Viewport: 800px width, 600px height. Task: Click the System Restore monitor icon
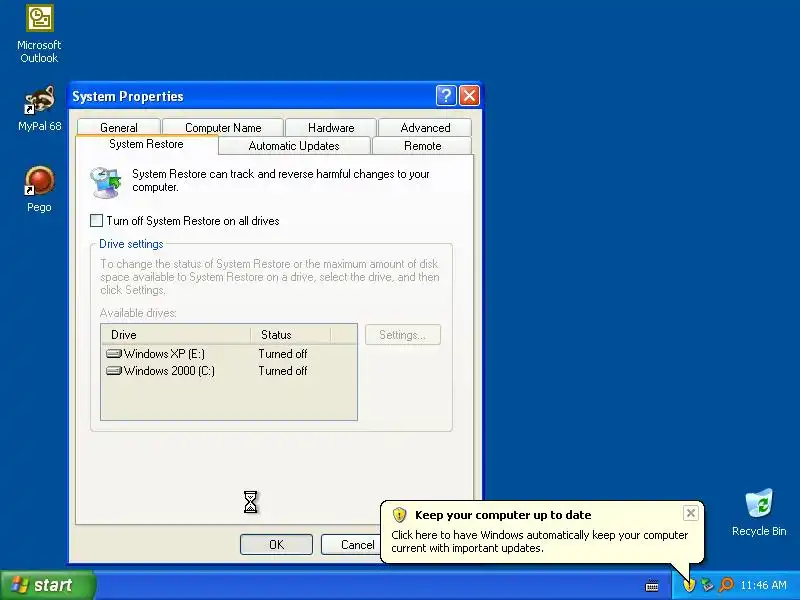pos(106,182)
